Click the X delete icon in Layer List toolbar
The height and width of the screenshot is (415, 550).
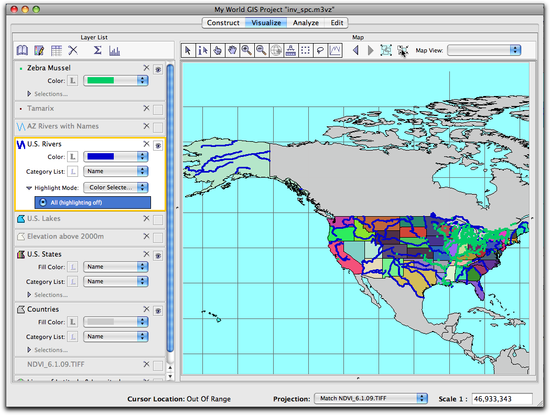(x=73, y=51)
